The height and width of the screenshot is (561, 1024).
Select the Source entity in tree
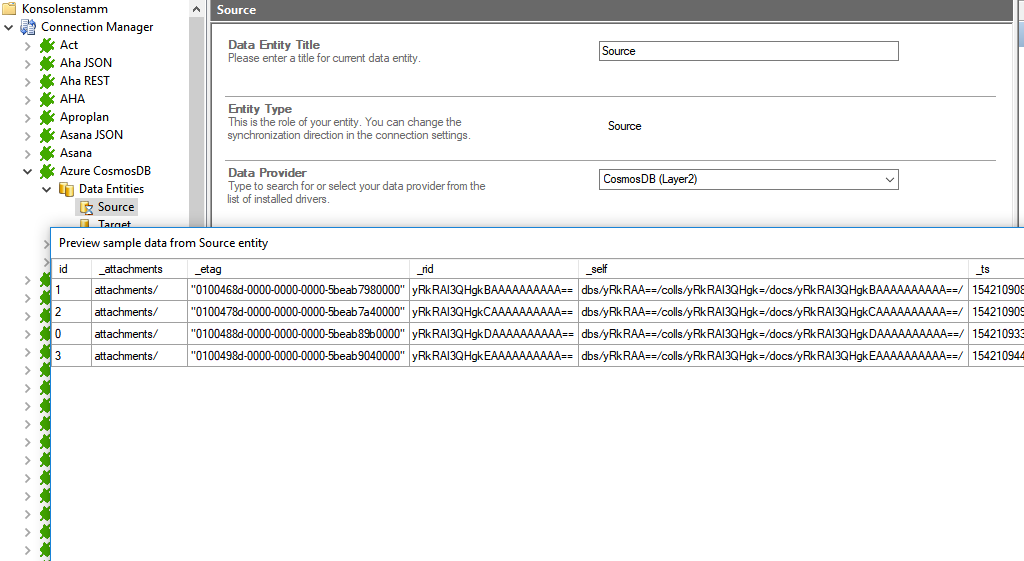(x=115, y=207)
